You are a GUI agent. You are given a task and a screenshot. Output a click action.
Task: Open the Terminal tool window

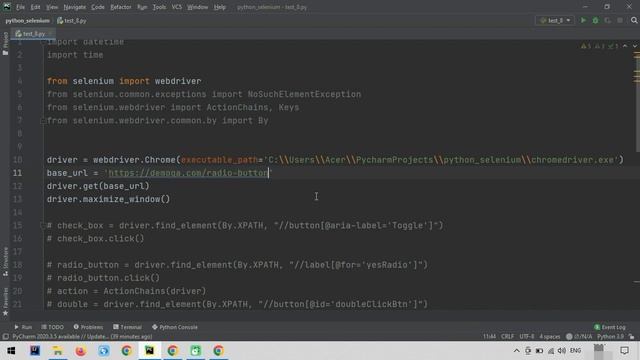pos(127,327)
